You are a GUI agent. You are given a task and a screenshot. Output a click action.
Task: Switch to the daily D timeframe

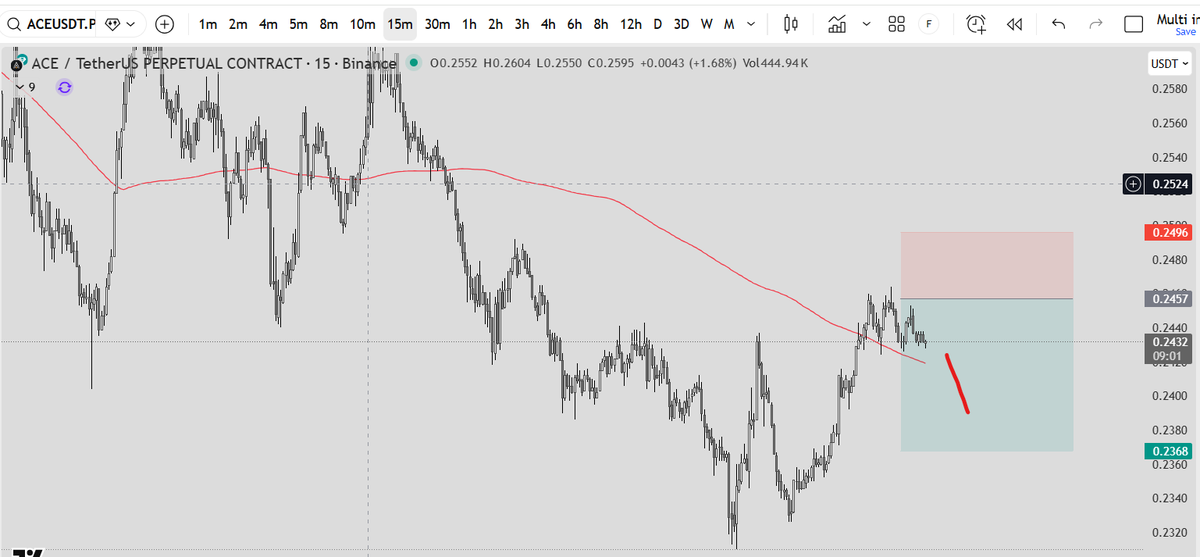click(657, 23)
